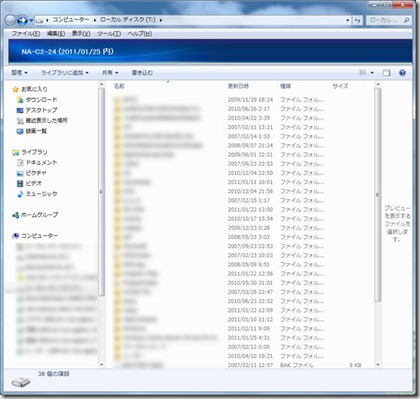
Task: Open the view options dropdown arrow
Action: click(x=372, y=73)
